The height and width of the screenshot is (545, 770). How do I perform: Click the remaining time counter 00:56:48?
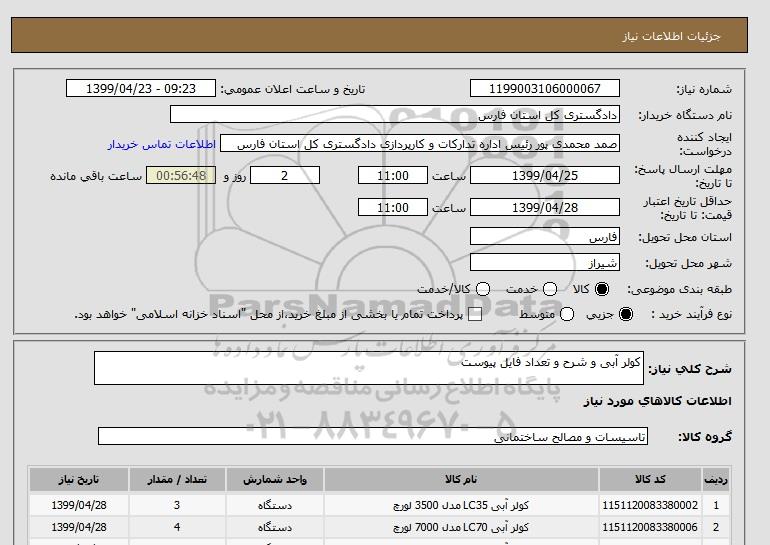click(181, 175)
